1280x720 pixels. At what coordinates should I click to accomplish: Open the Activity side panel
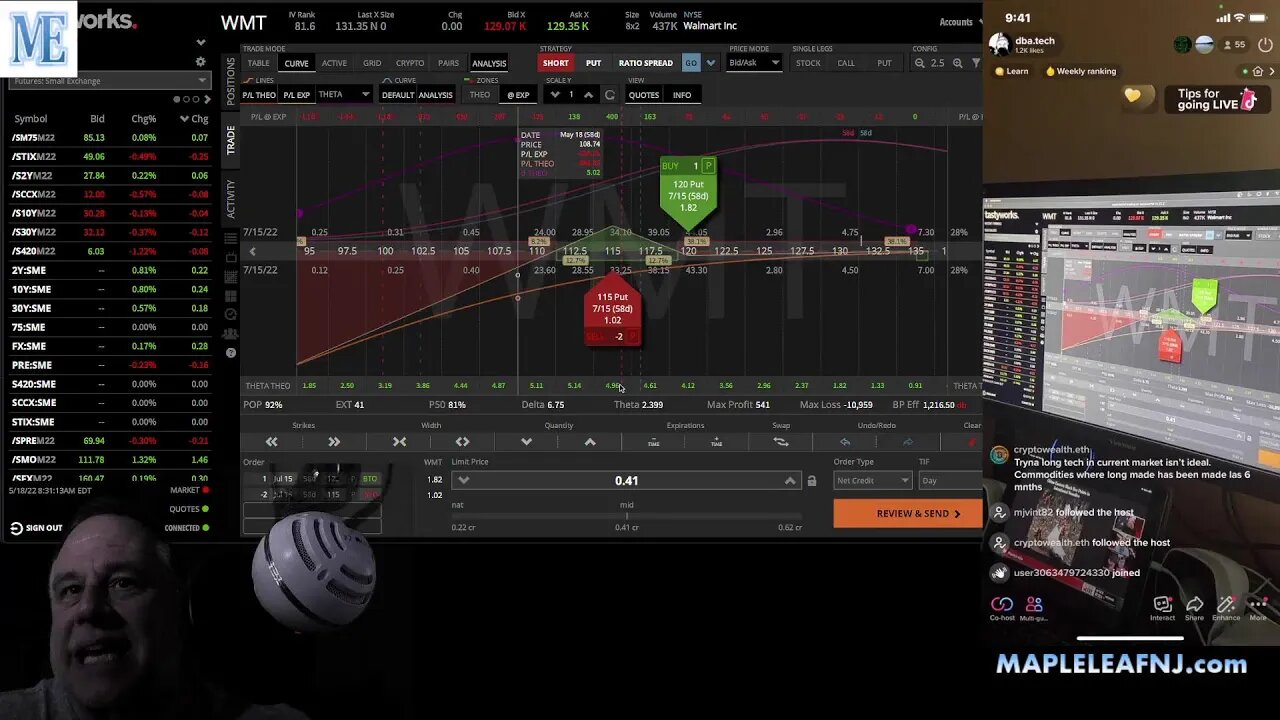point(231,199)
